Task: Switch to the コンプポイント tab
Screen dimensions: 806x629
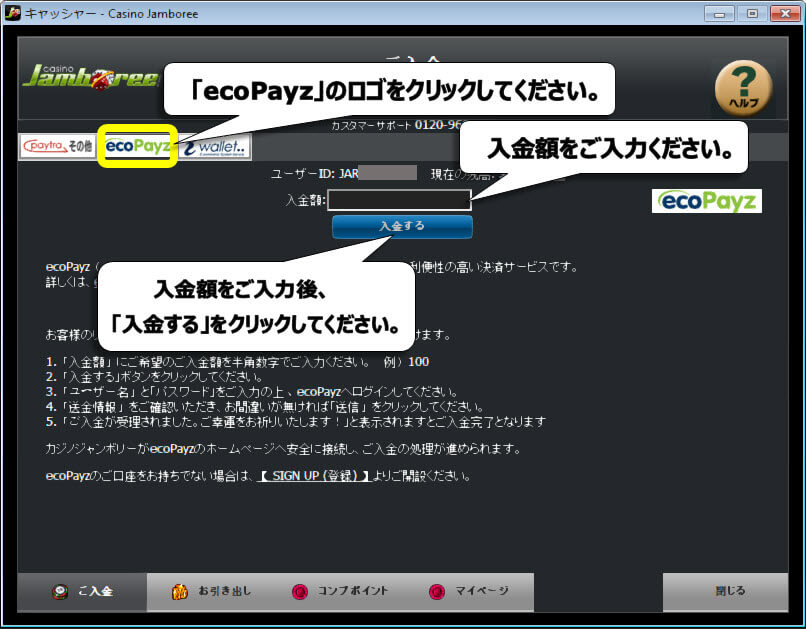Action: point(340,592)
